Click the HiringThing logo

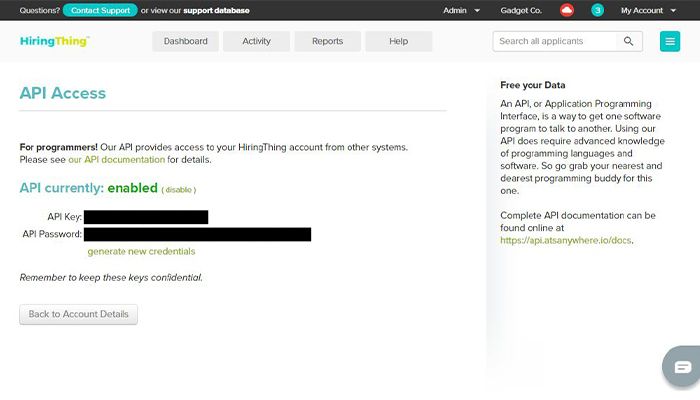point(54,41)
